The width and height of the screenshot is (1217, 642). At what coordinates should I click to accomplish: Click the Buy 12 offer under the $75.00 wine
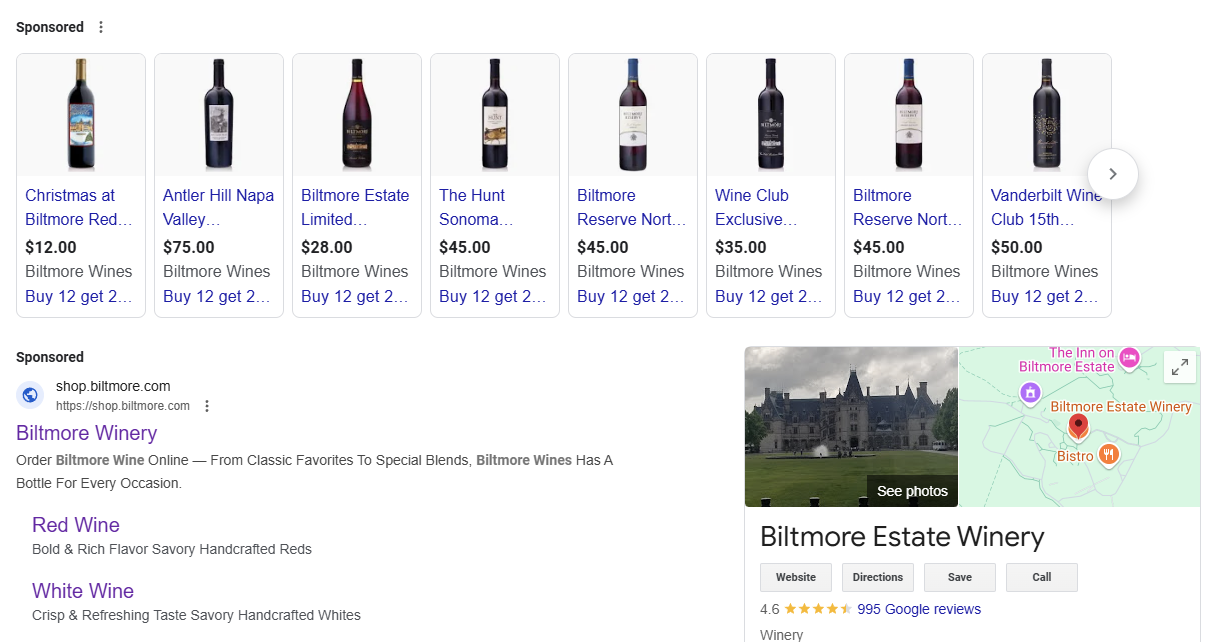coord(217,296)
